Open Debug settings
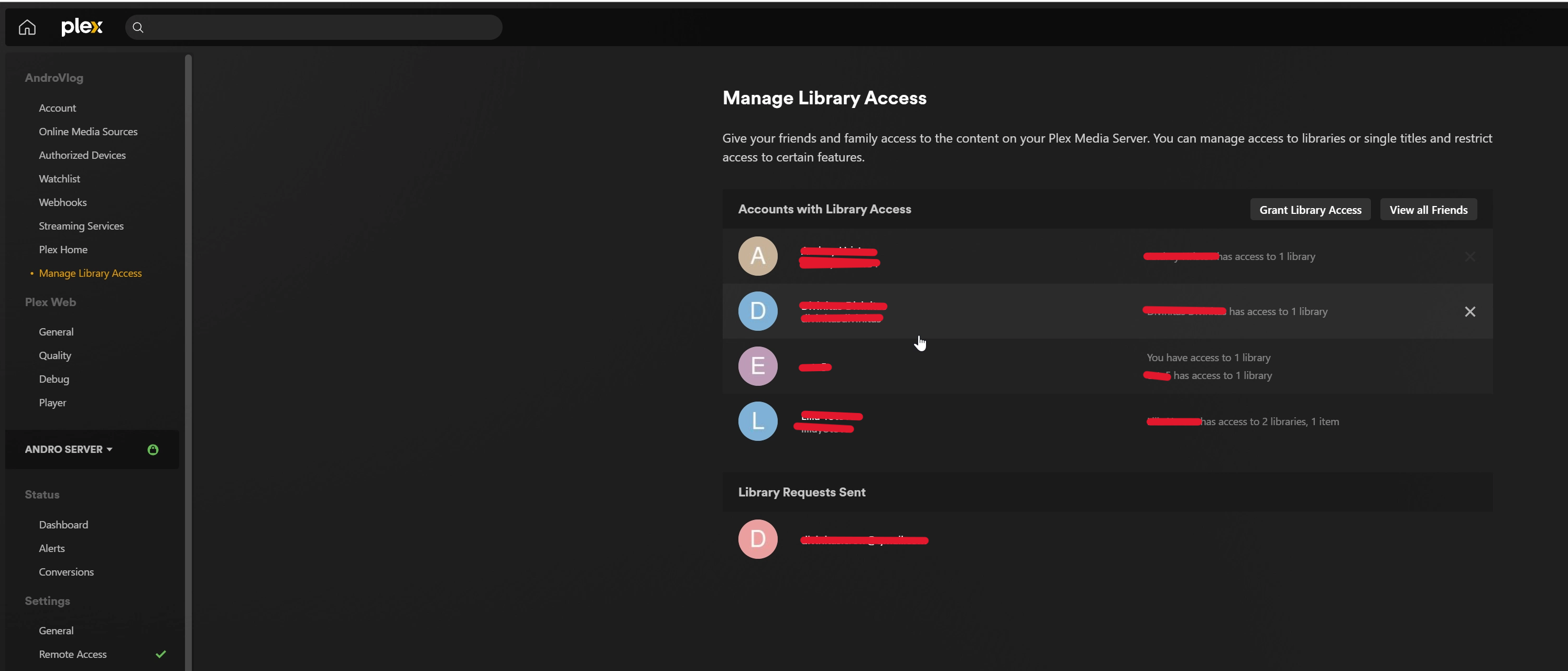The height and width of the screenshot is (671, 1568). [54, 378]
